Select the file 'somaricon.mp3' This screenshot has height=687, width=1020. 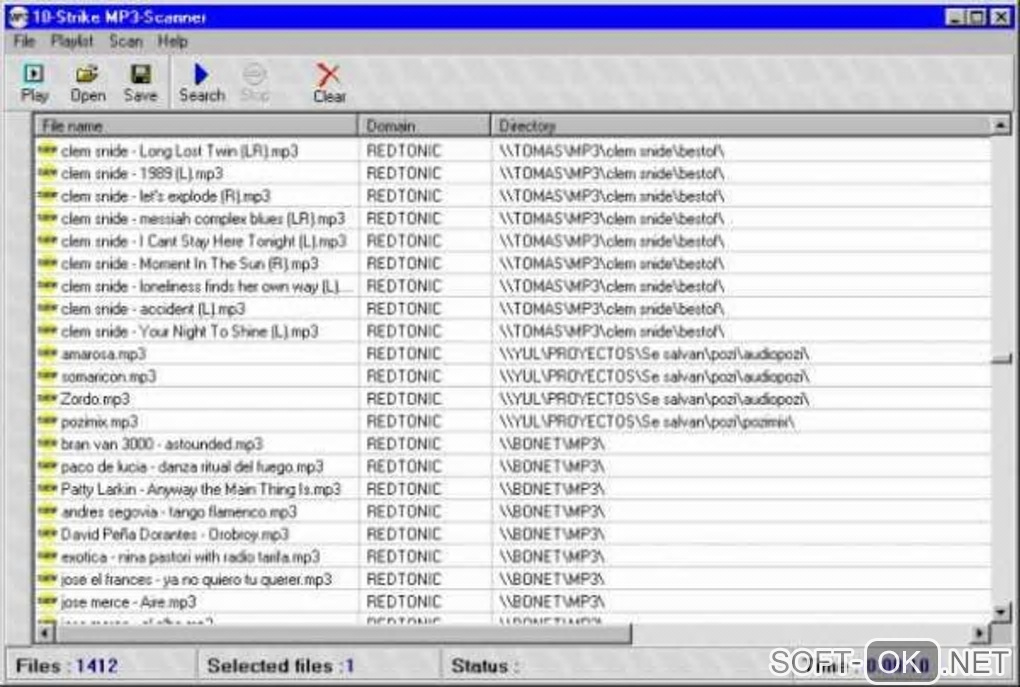tap(108, 377)
